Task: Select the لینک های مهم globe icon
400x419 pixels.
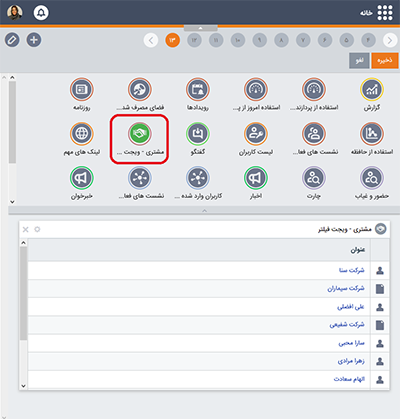Action: [x=82, y=134]
